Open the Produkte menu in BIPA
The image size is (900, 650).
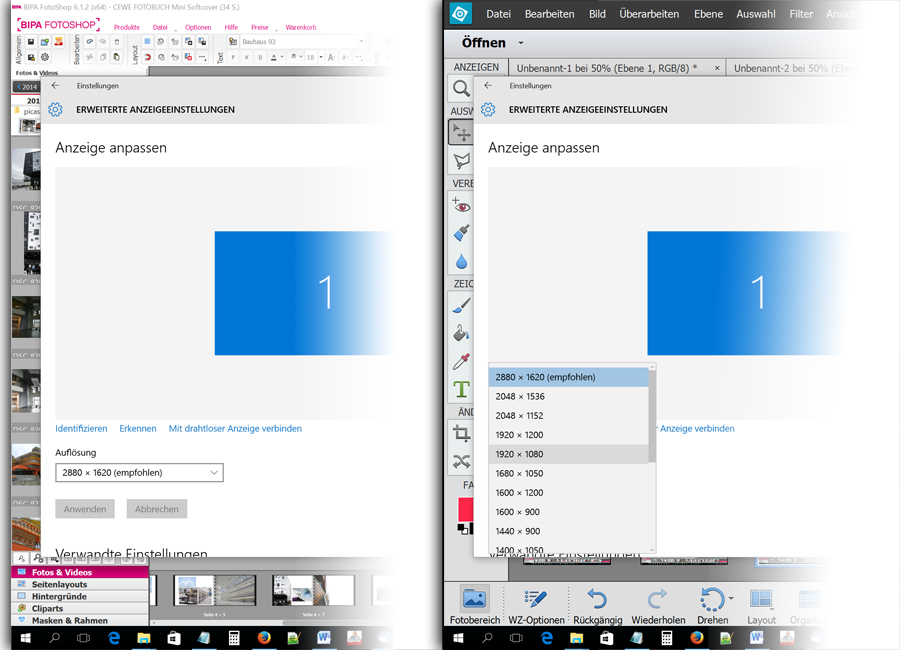tap(127, 27)
